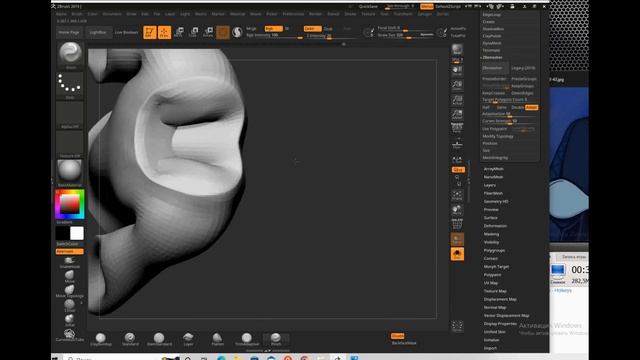Select the SnakeHook brush
This screenshot has height=360, width=640.
[x=70, y=262]
